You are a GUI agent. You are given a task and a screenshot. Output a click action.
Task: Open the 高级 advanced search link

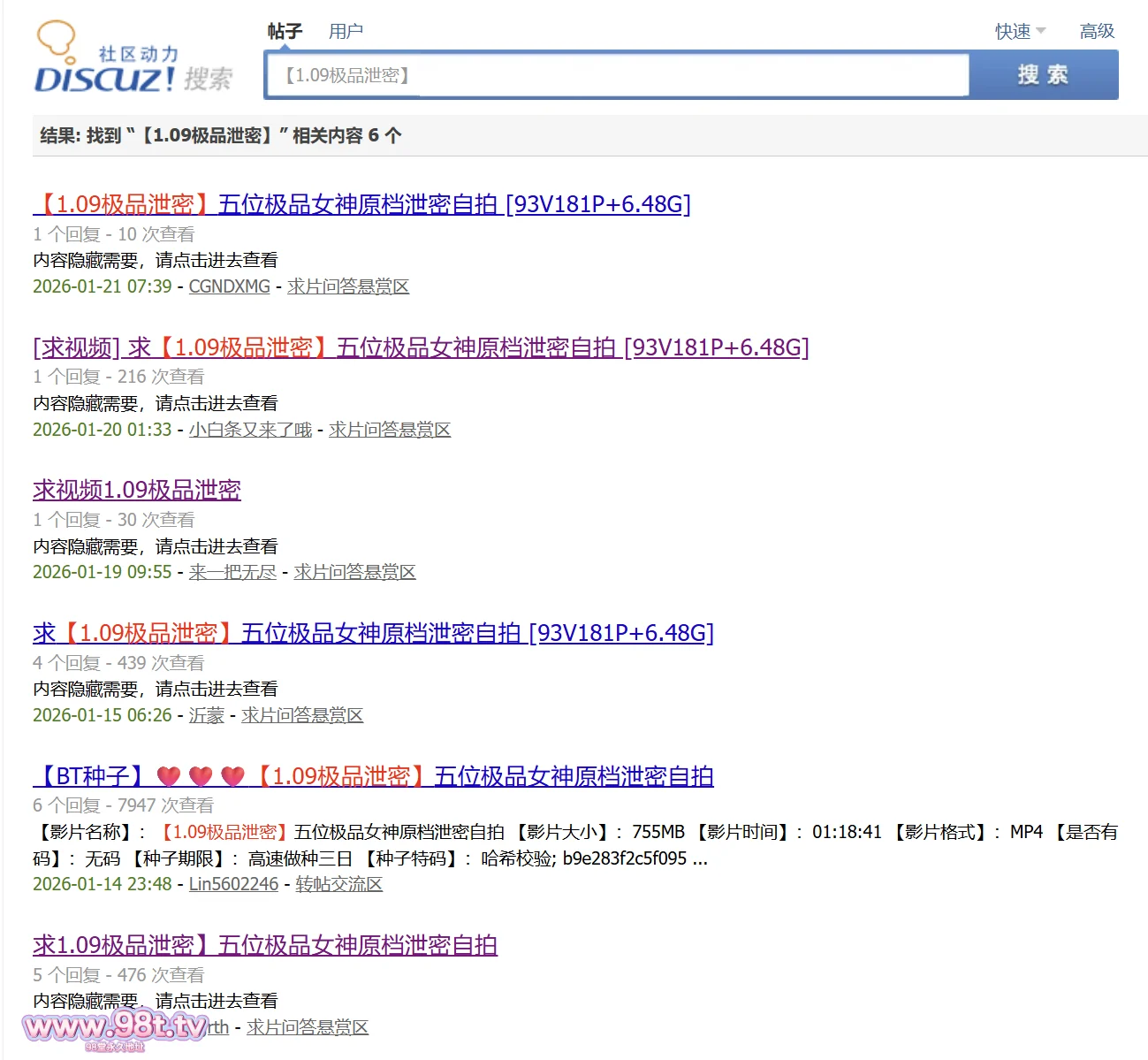tap(1097, 32)
